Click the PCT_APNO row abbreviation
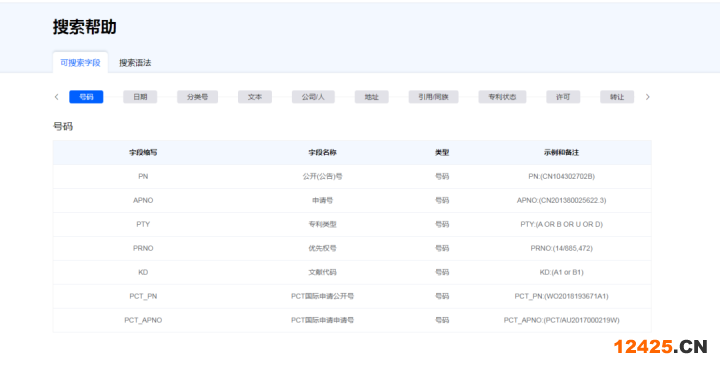The width and height of the screenshot is (720, 369). click(143, 320)
